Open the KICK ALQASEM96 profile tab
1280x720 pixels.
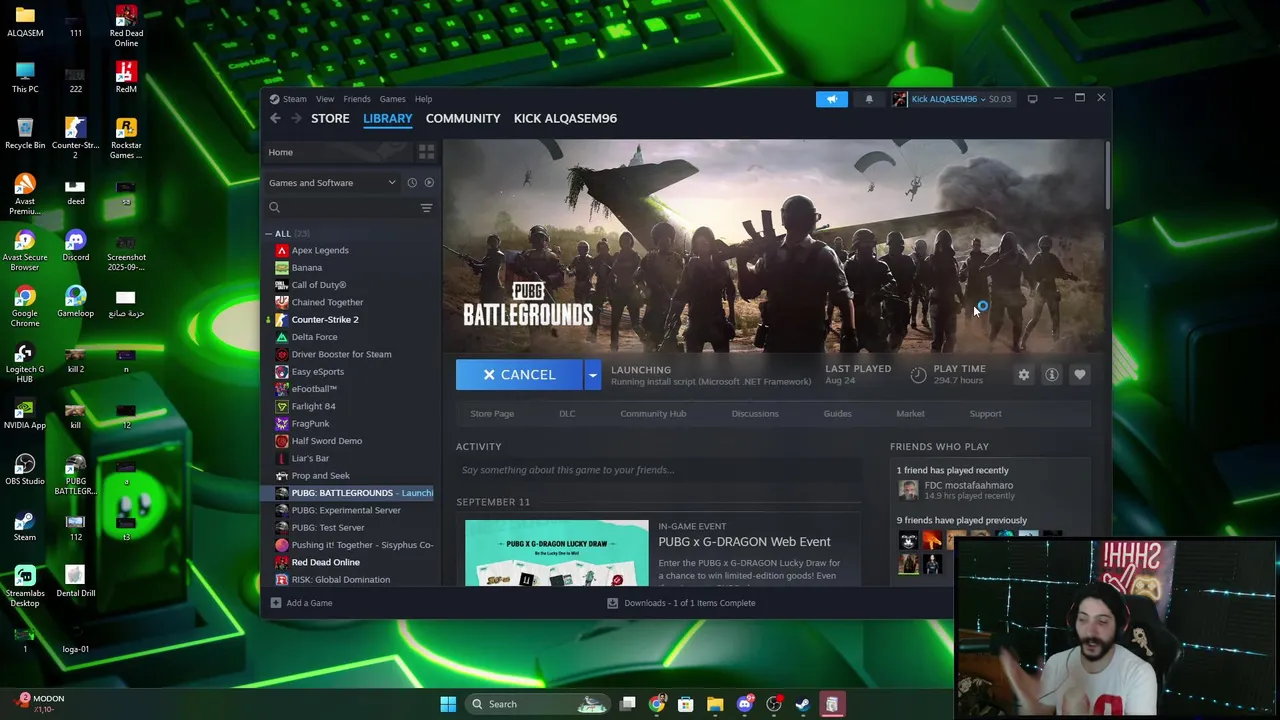tap(565, 118)
